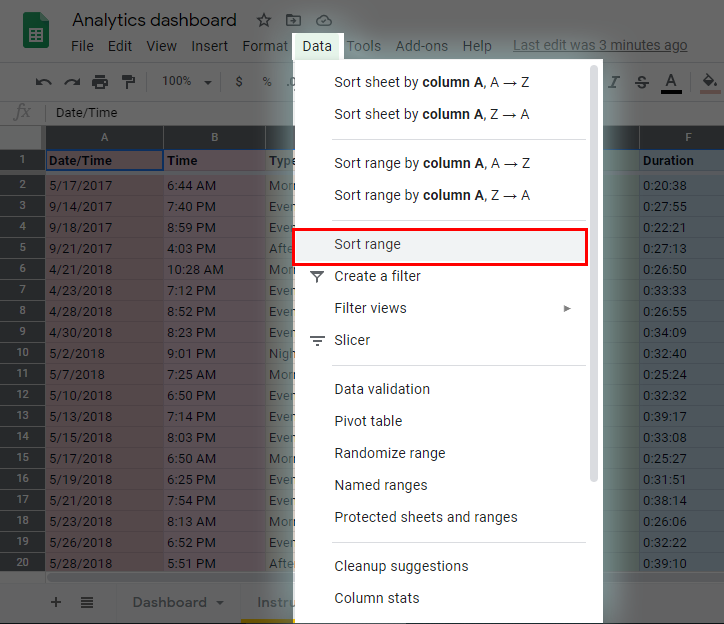Click Create a filter option
This screenshot has height=624, width=724.
point(377,276)
